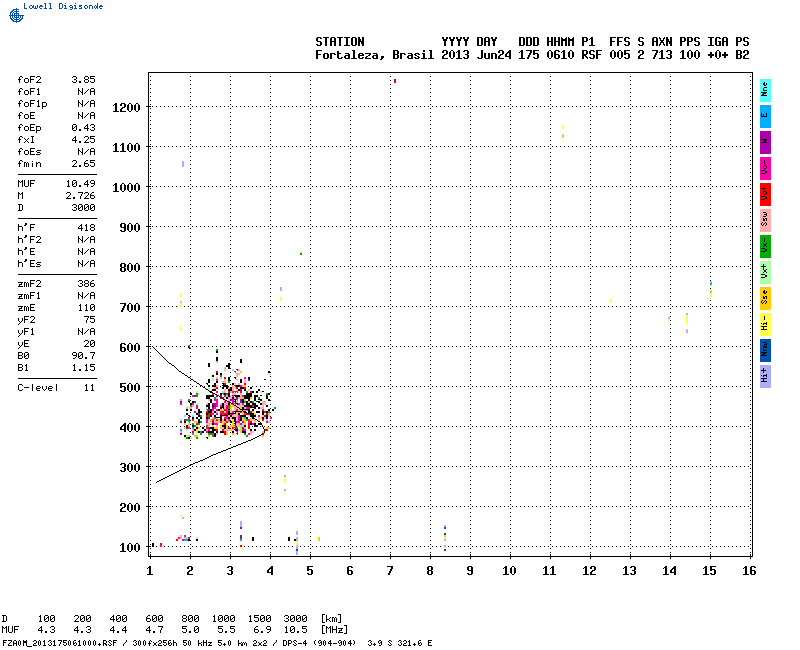Click the 1200 km y-axis label

click(126, 108)
